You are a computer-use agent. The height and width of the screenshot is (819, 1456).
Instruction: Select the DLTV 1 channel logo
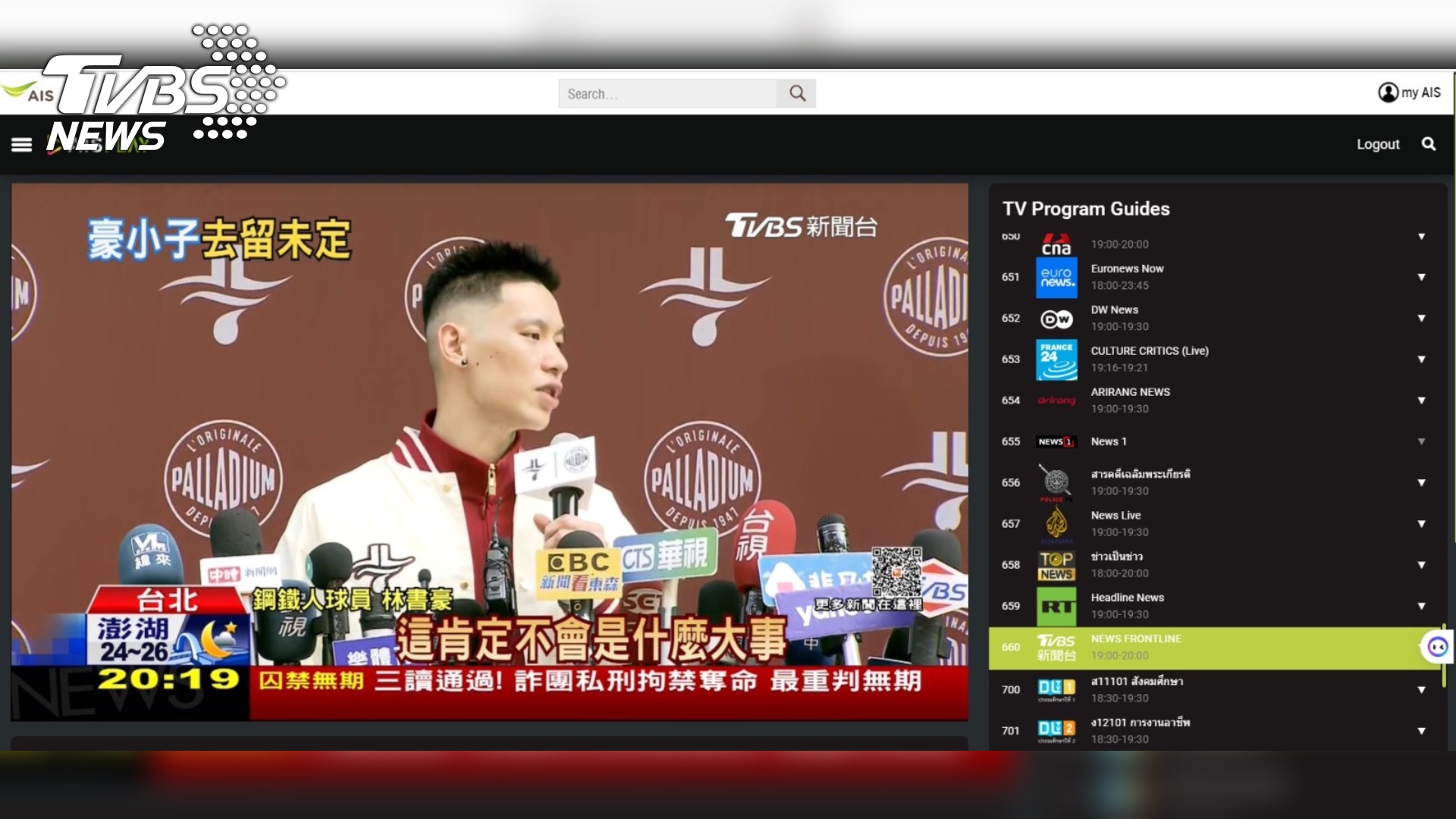[x=1056, y=689]
